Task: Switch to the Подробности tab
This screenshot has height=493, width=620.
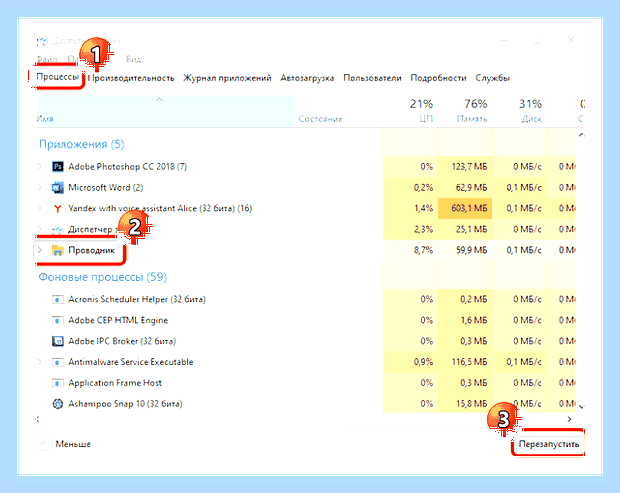Action: [x=439, y=78]
